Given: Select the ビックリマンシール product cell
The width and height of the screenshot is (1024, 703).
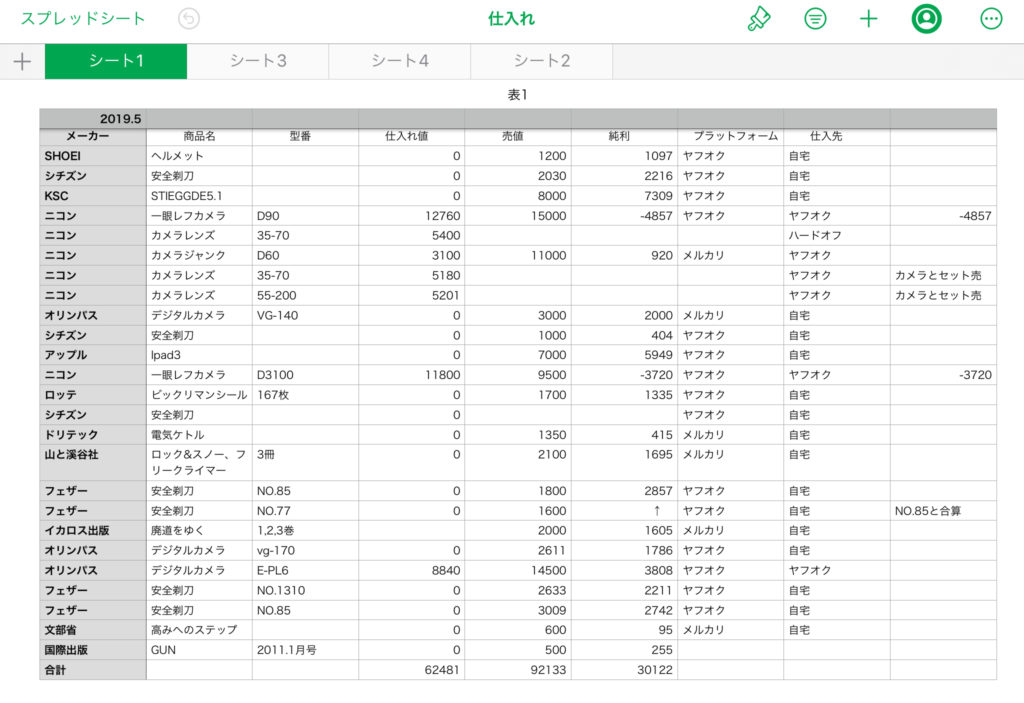Looking at the screenshot, I should [199, 395].
